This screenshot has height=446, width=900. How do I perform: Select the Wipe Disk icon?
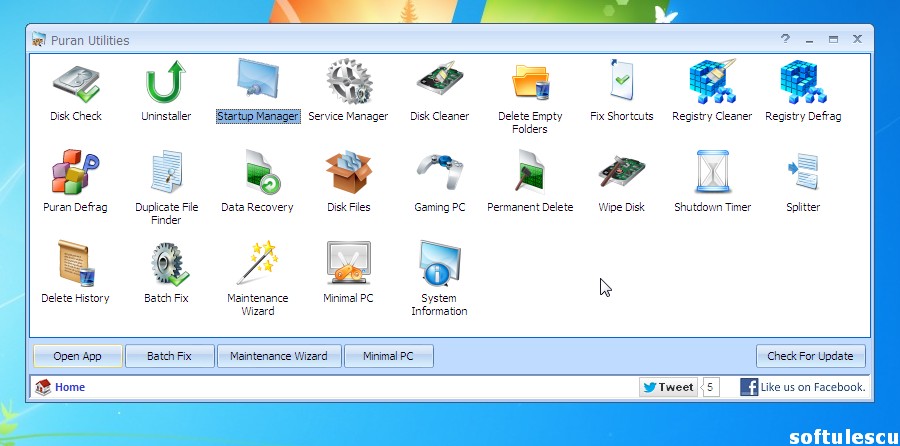click(622, 172)
